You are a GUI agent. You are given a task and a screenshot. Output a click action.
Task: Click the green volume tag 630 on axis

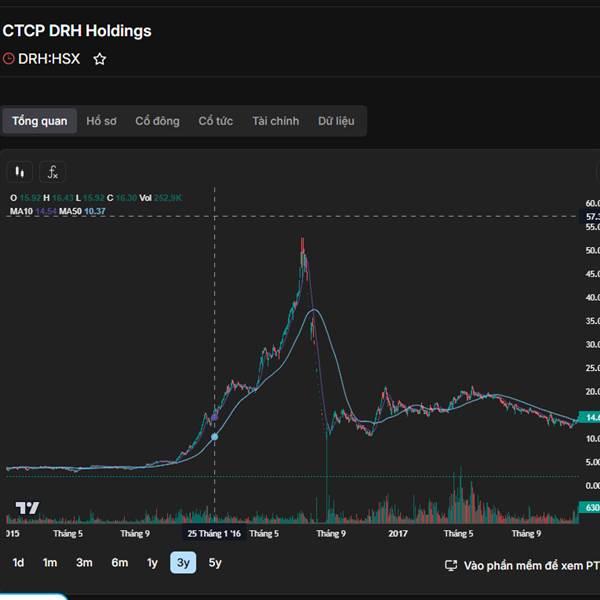[x=589, y=507]
